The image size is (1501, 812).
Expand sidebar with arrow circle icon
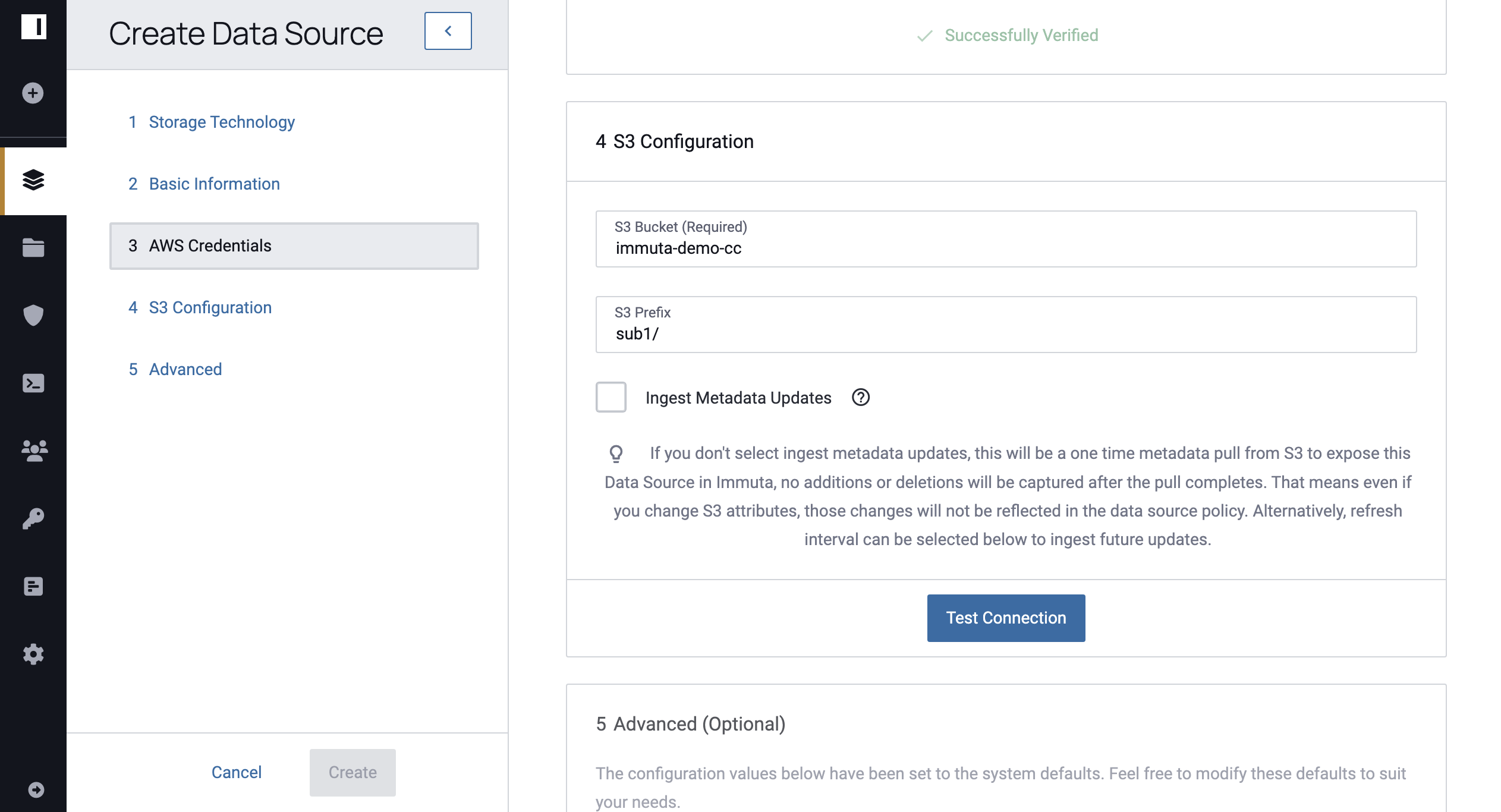[x=36, y=789]
